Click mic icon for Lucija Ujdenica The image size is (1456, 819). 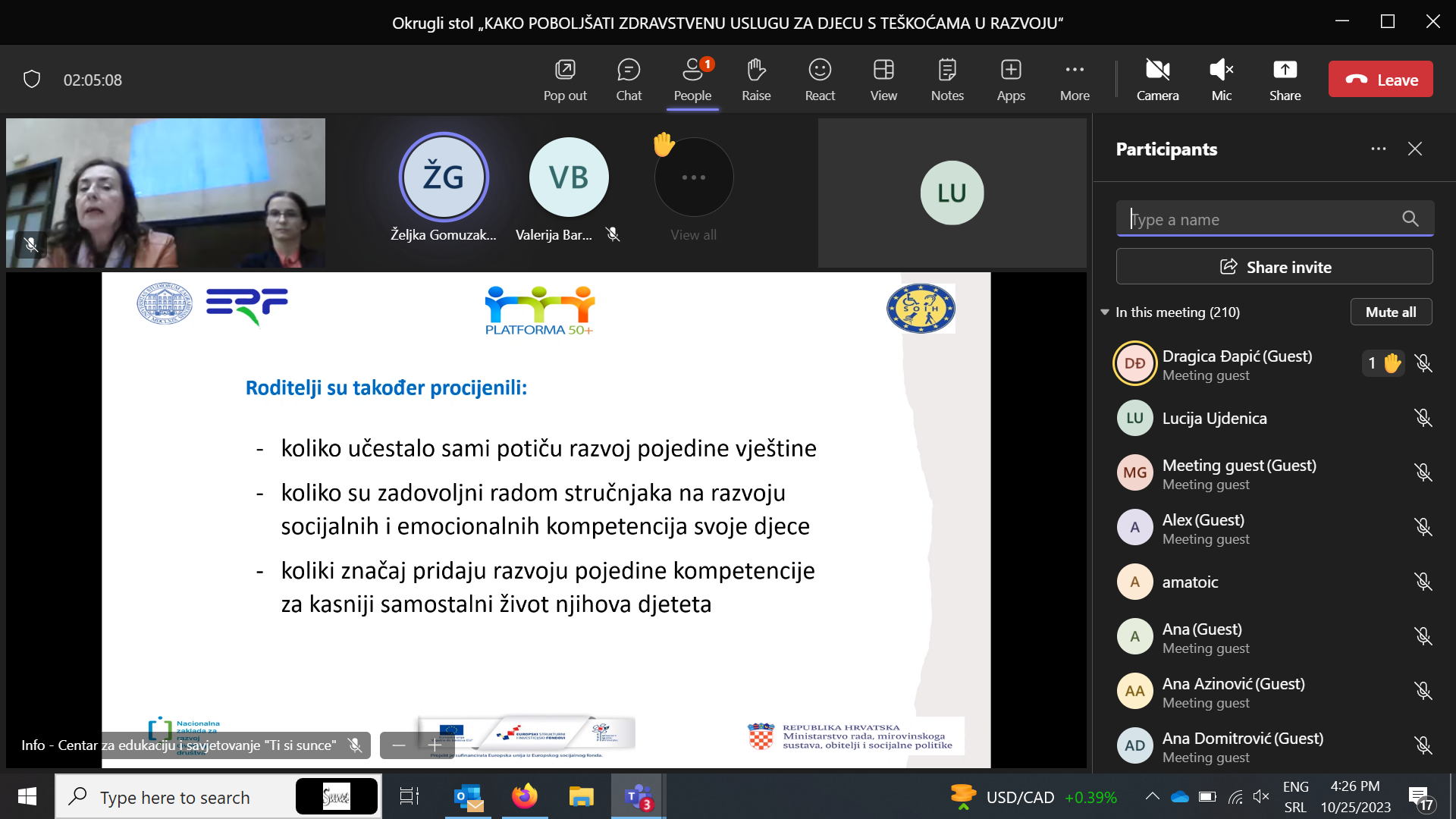(x=1423, y=418)
